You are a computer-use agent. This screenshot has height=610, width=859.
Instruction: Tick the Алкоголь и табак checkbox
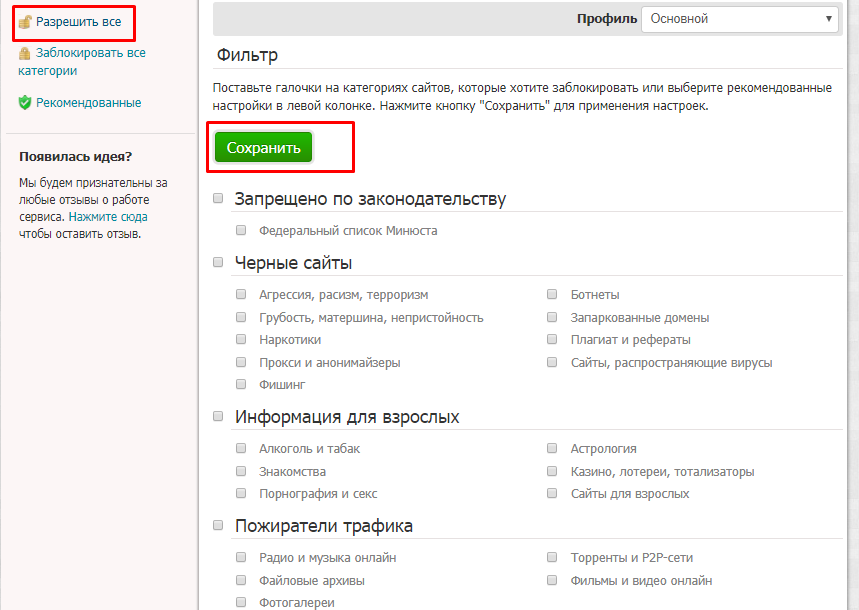[241, 448]
